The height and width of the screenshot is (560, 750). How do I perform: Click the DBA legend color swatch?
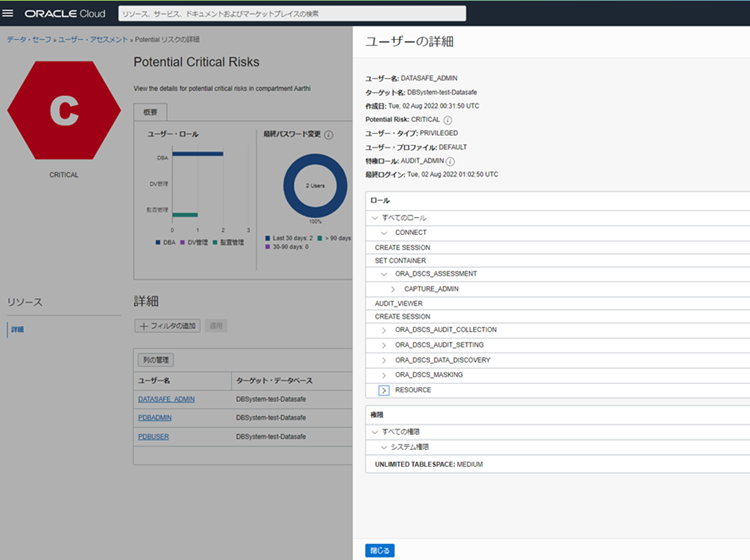[158, 242]
